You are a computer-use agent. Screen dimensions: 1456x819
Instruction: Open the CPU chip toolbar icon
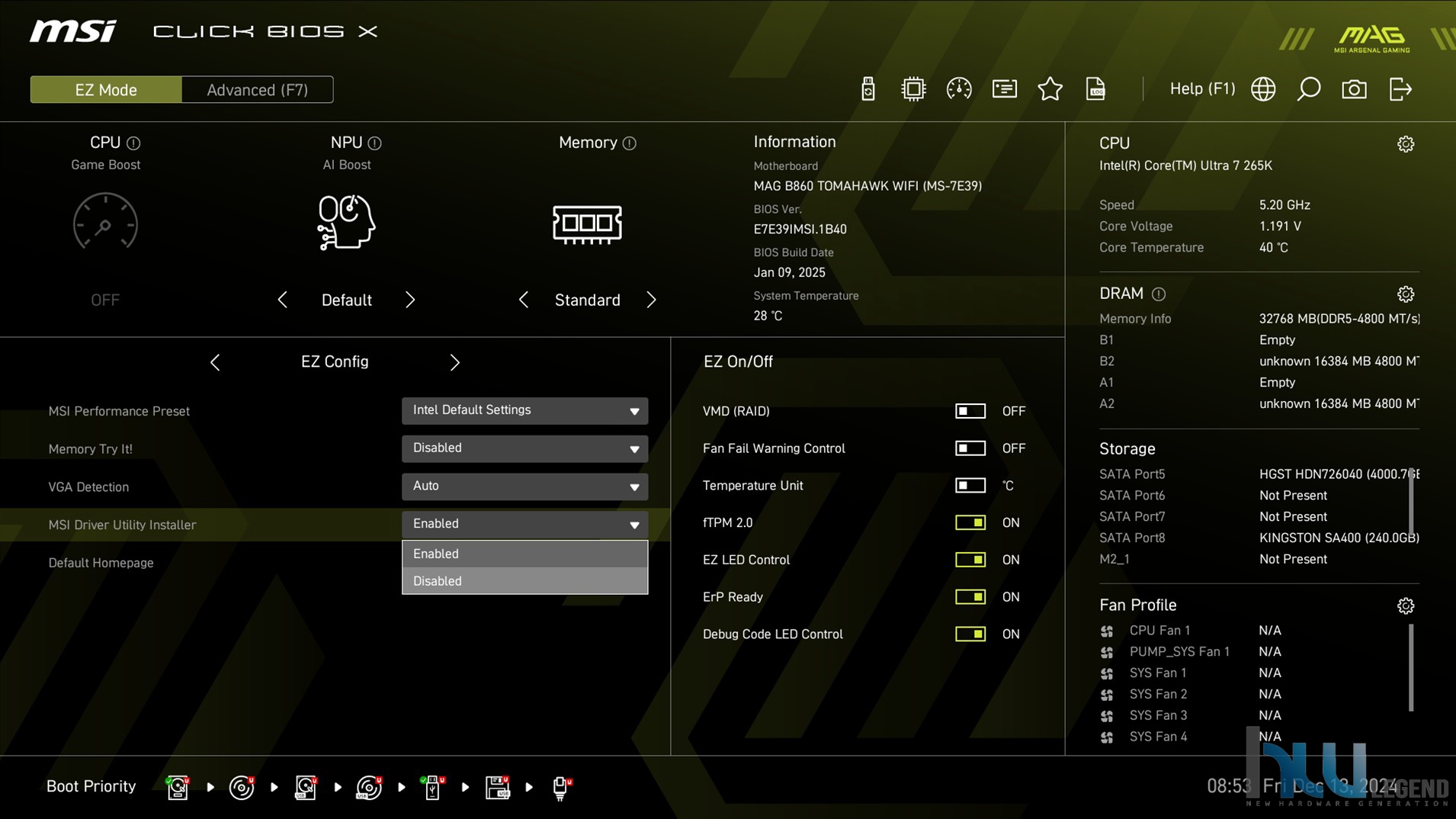click(913, 89)
